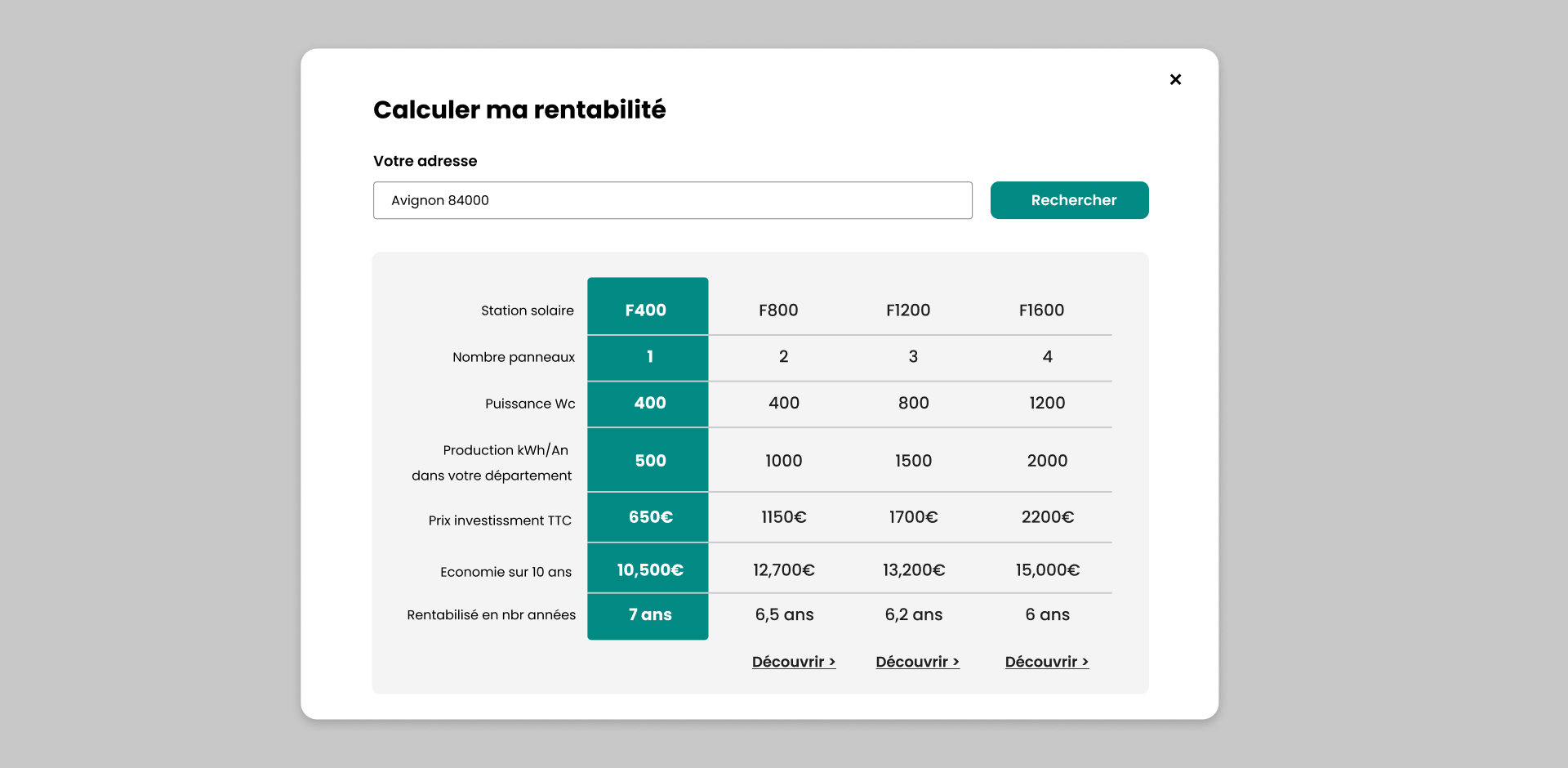Select the F800 station column header
Viewport: 1568px width, 768px height.
[x=778, y=310]
